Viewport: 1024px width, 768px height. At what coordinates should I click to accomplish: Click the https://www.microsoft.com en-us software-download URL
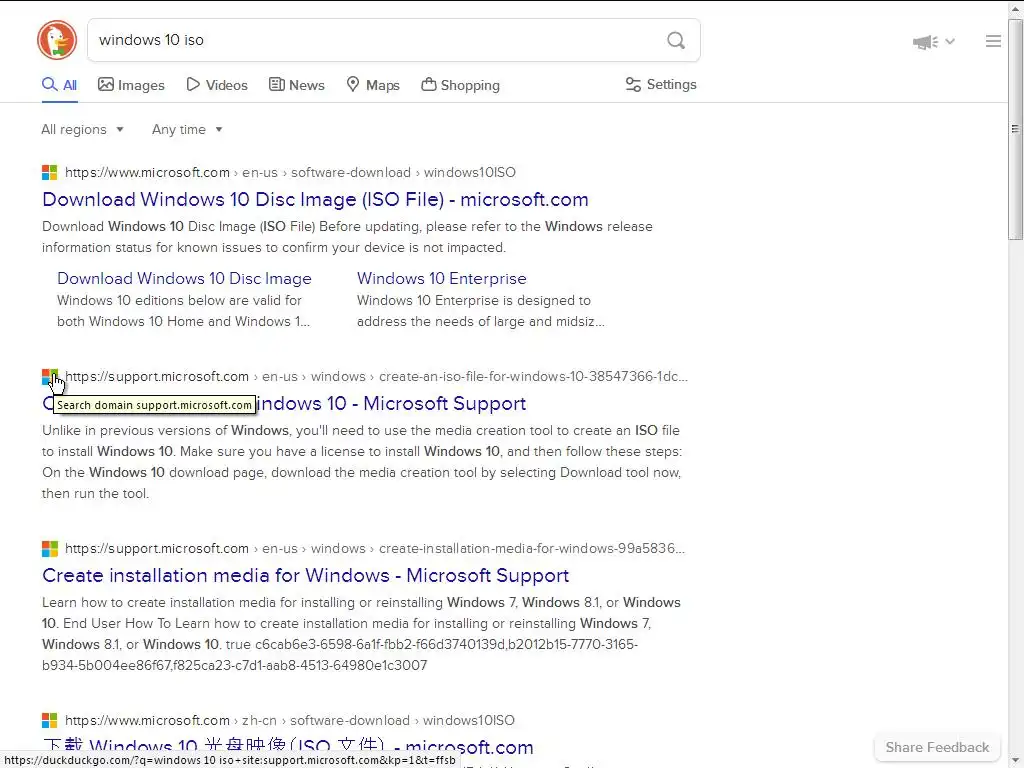(x=290, y=172)
